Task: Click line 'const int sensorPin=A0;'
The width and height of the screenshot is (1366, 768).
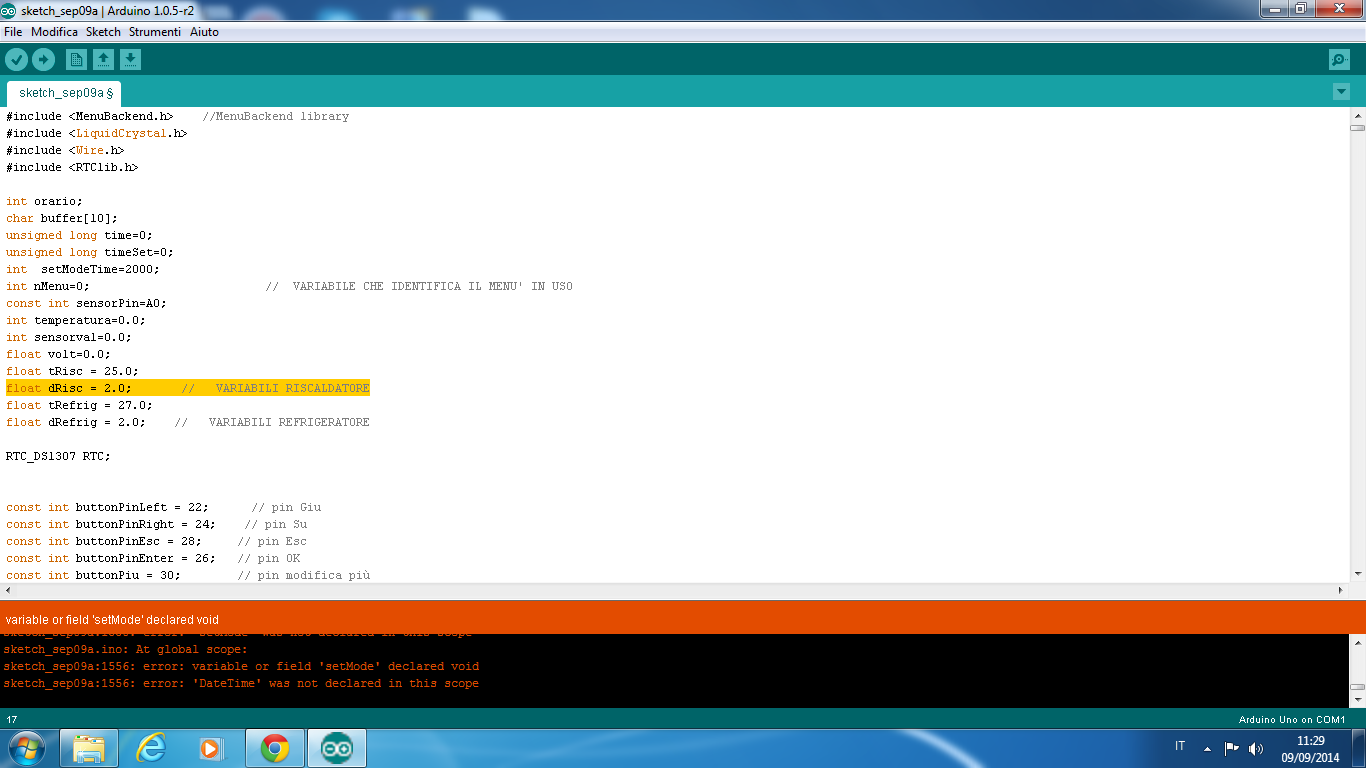Action: pos(86,303)
